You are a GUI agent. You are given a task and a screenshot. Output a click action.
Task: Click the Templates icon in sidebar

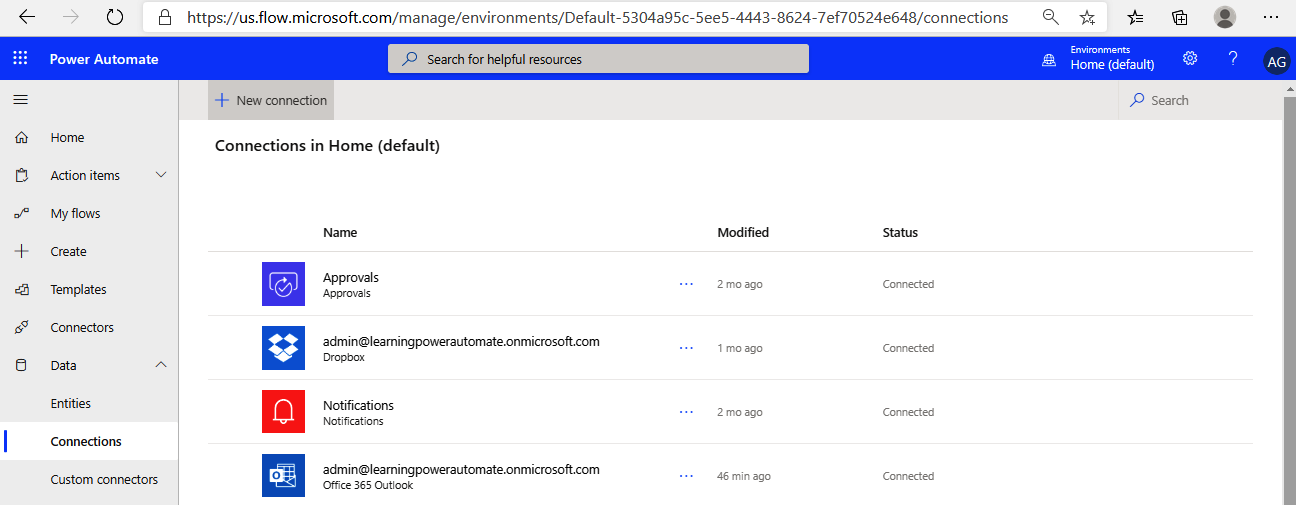tap(22, 290)
